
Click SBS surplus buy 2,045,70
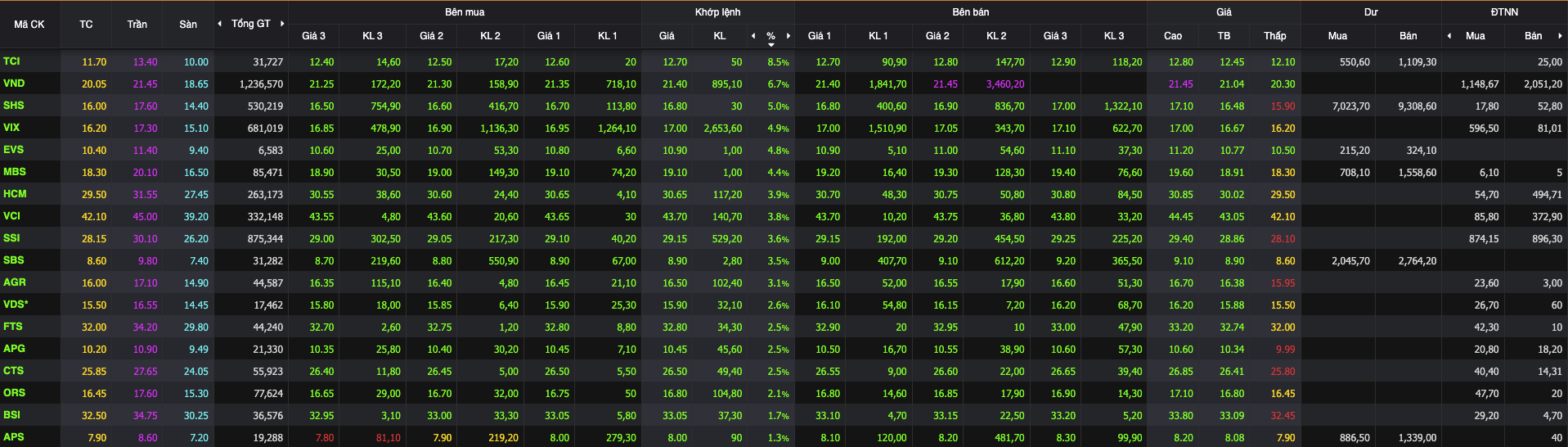(x=1351, y=261)
